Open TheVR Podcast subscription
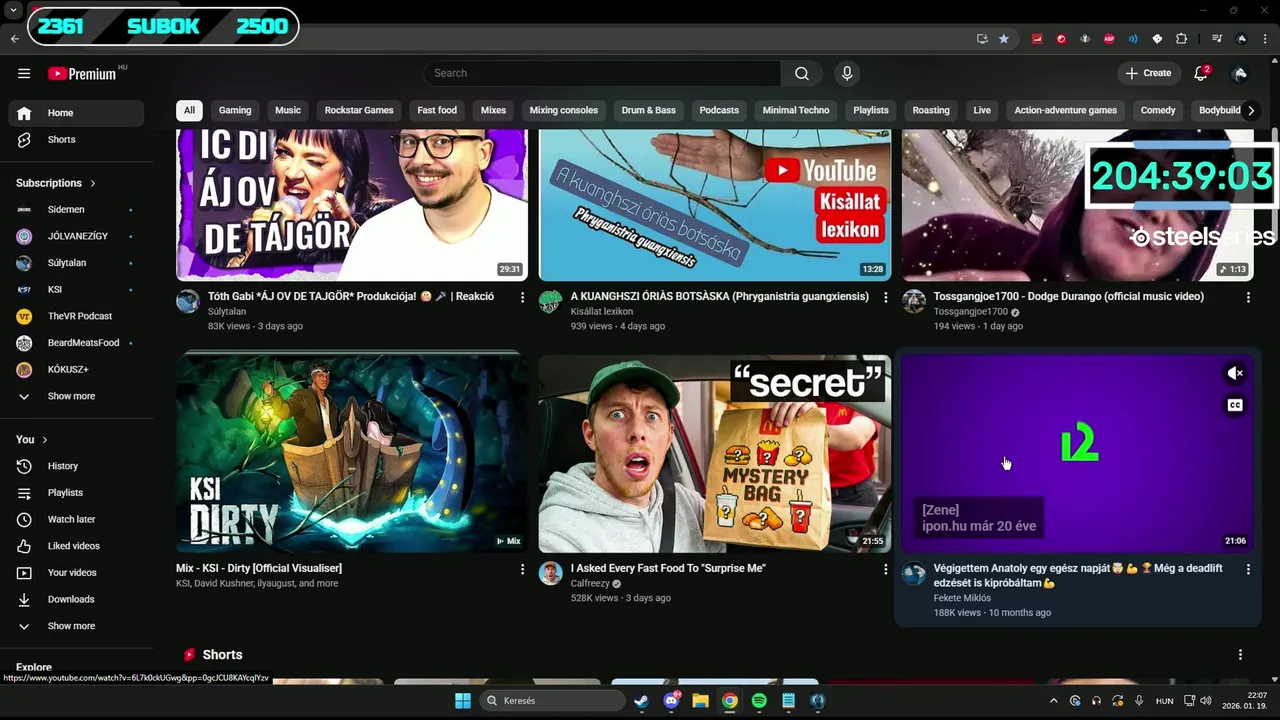Screen dimensions: 1280x720 coord(76,316)
